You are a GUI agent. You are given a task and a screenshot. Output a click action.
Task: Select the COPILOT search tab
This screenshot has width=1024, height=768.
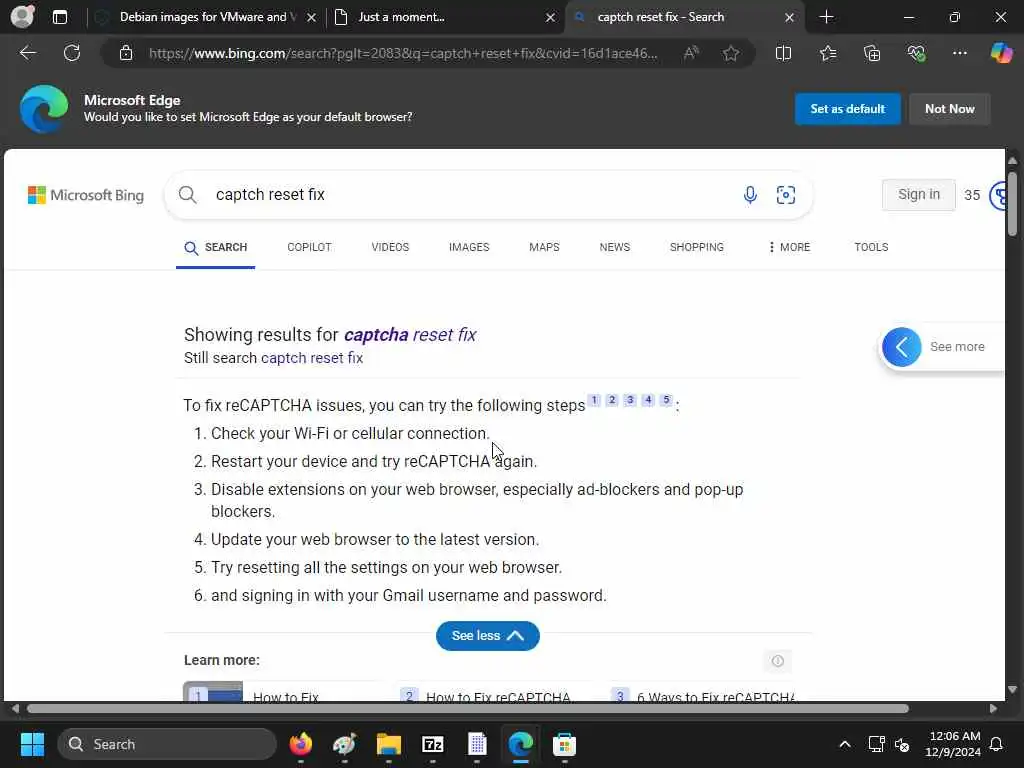309,247
